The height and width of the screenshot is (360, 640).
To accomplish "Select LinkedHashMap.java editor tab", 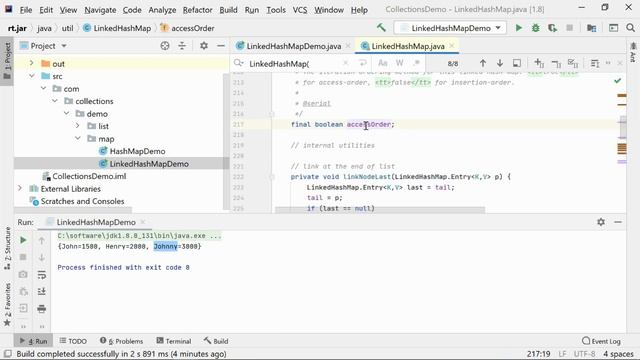I will 407,46.
